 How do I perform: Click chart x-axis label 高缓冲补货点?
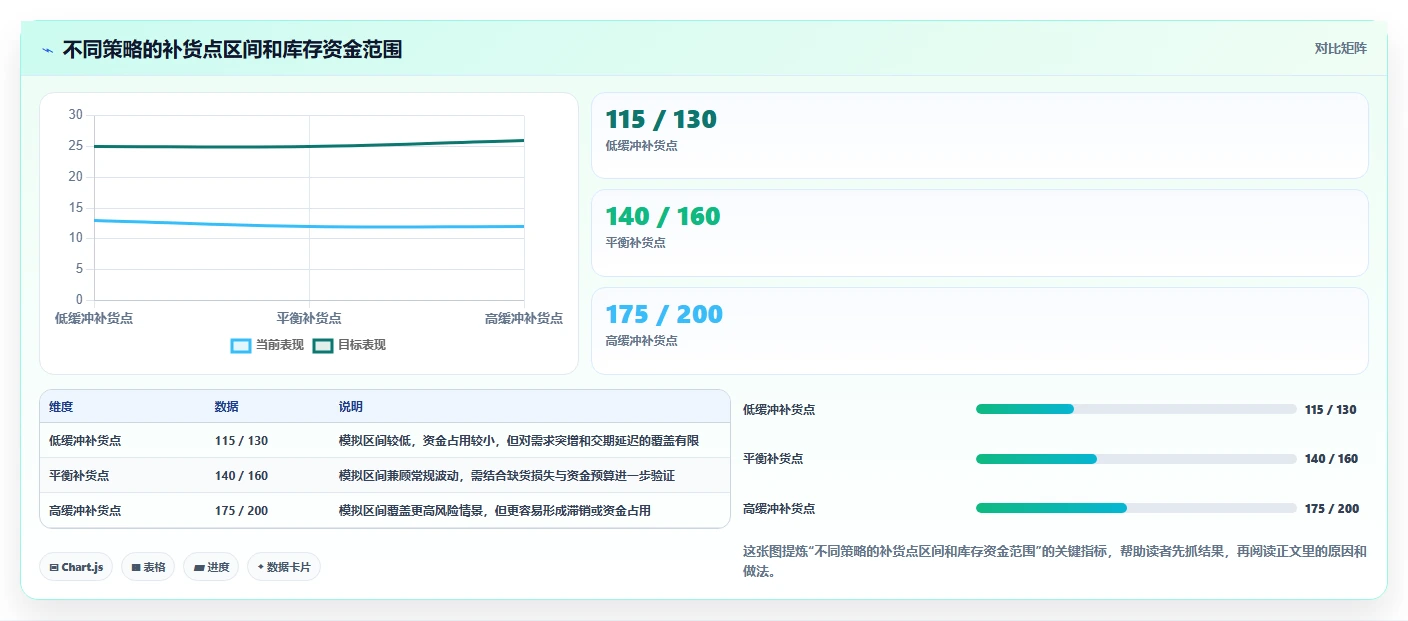coord(523,318)
